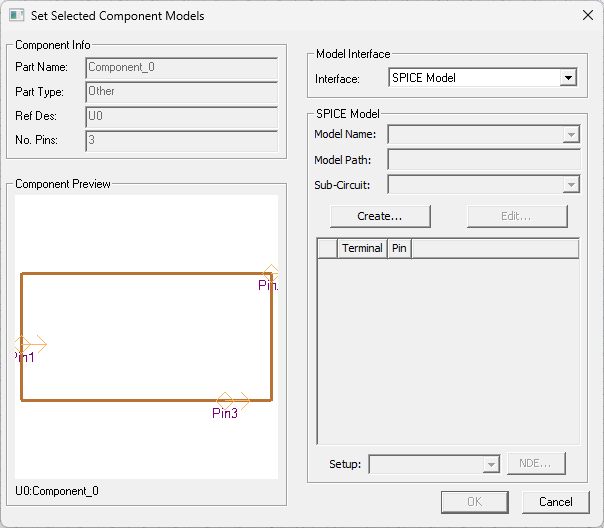
Task: Click the Pin column header
Action: pyautogui.click(x=399, y=248)
